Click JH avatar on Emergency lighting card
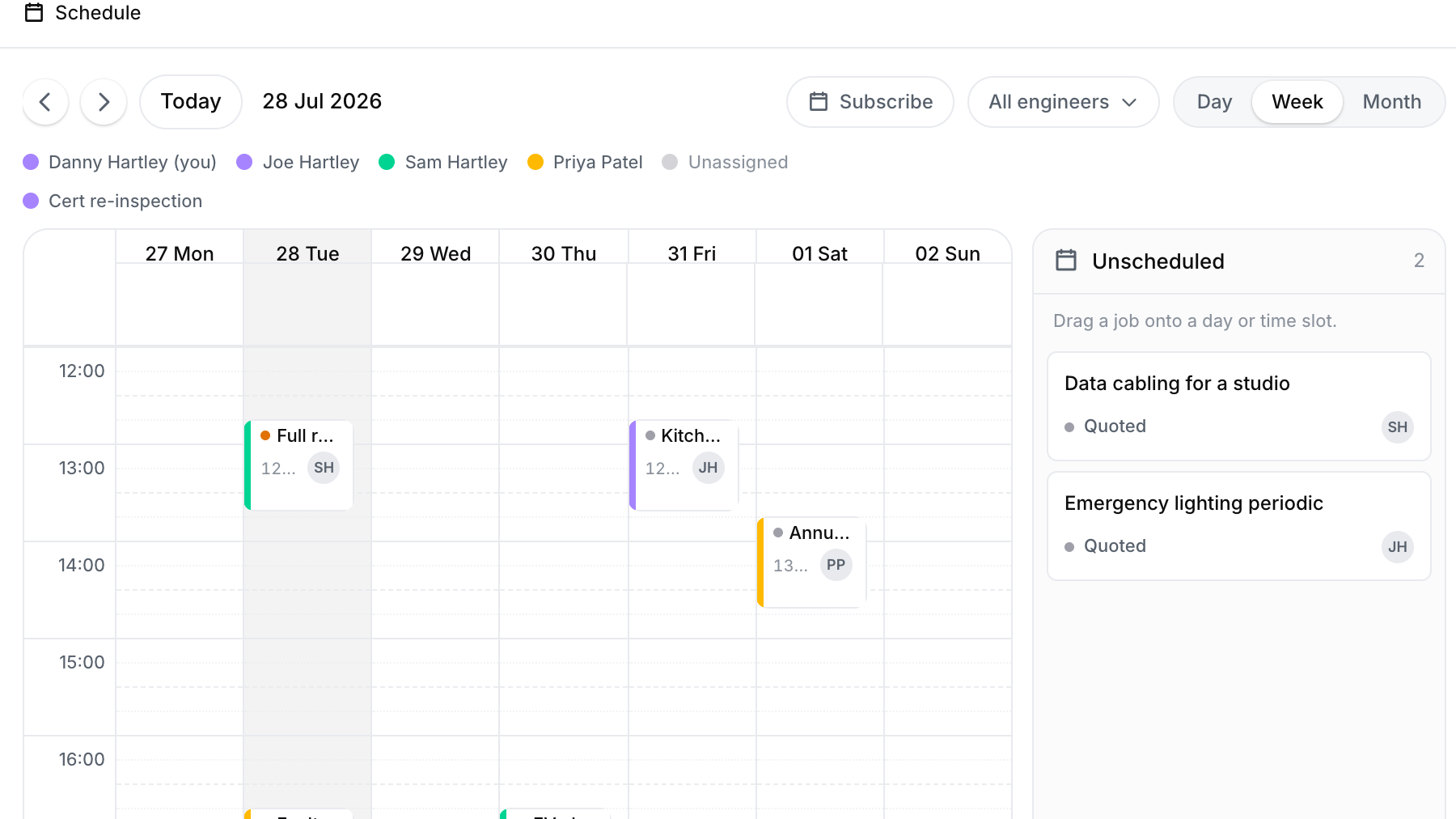This screenshot has height=819, width=1456. (x=1397, y=547)
